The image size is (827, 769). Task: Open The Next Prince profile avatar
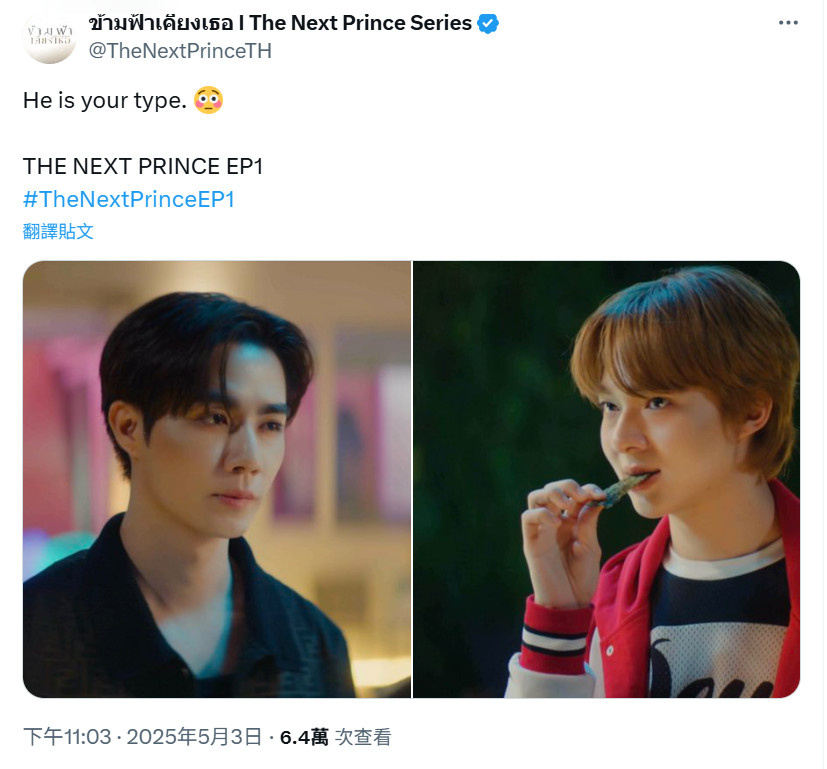50,37
